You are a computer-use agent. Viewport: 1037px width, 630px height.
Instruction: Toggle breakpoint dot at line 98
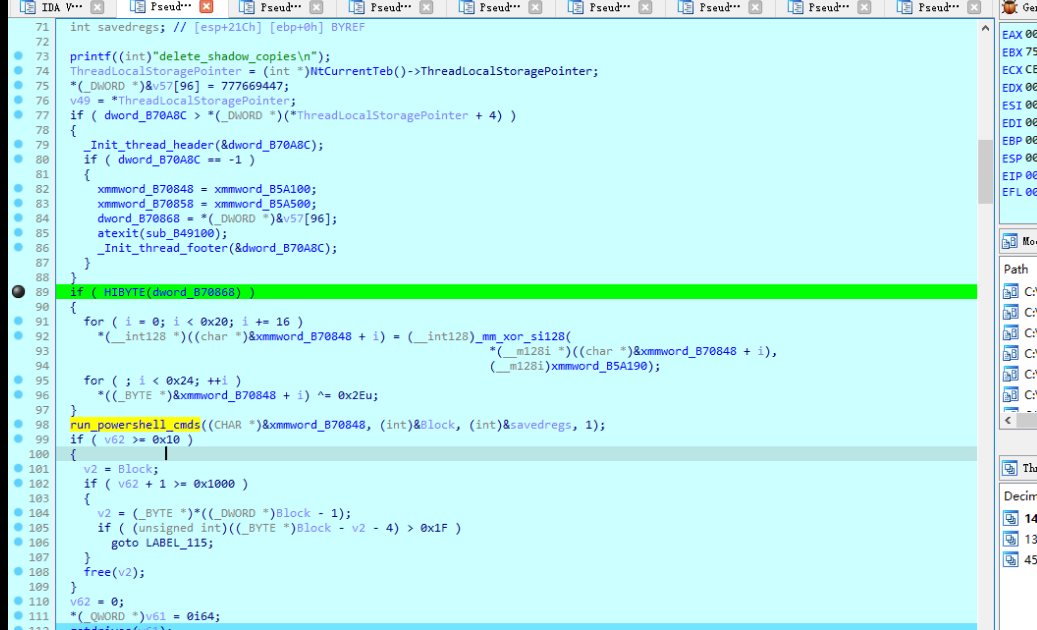[x=19, y=424]
